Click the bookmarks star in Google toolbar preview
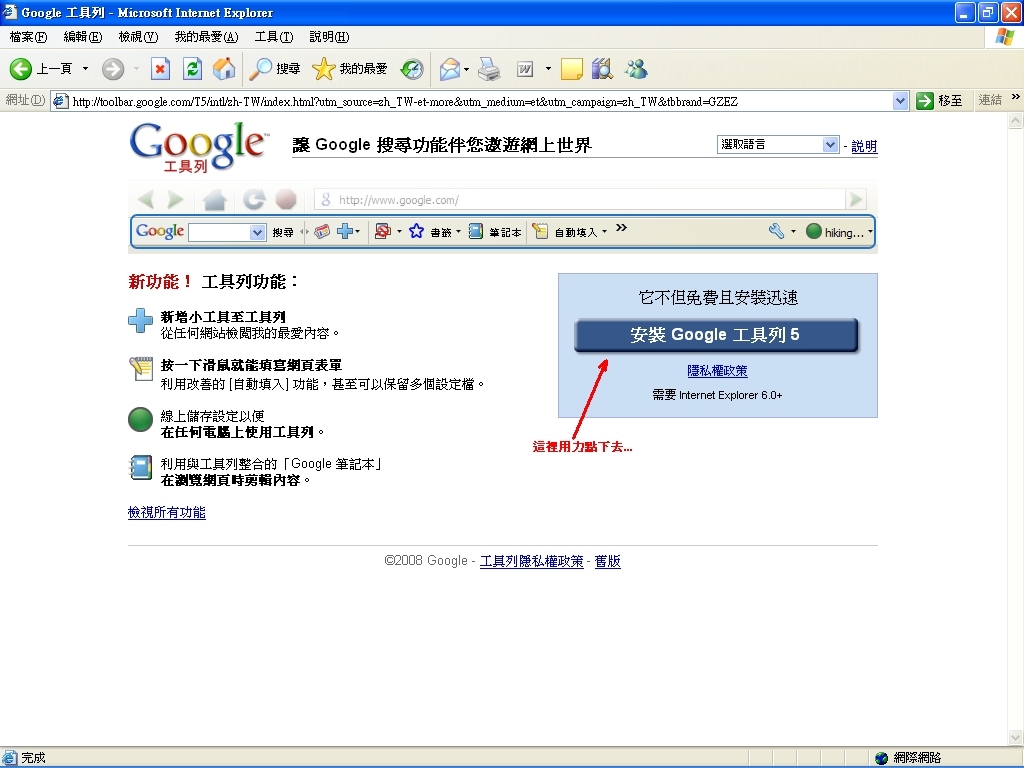This screenshot has width=1024, height=768. pyautogui.click(x=416, y=231)
